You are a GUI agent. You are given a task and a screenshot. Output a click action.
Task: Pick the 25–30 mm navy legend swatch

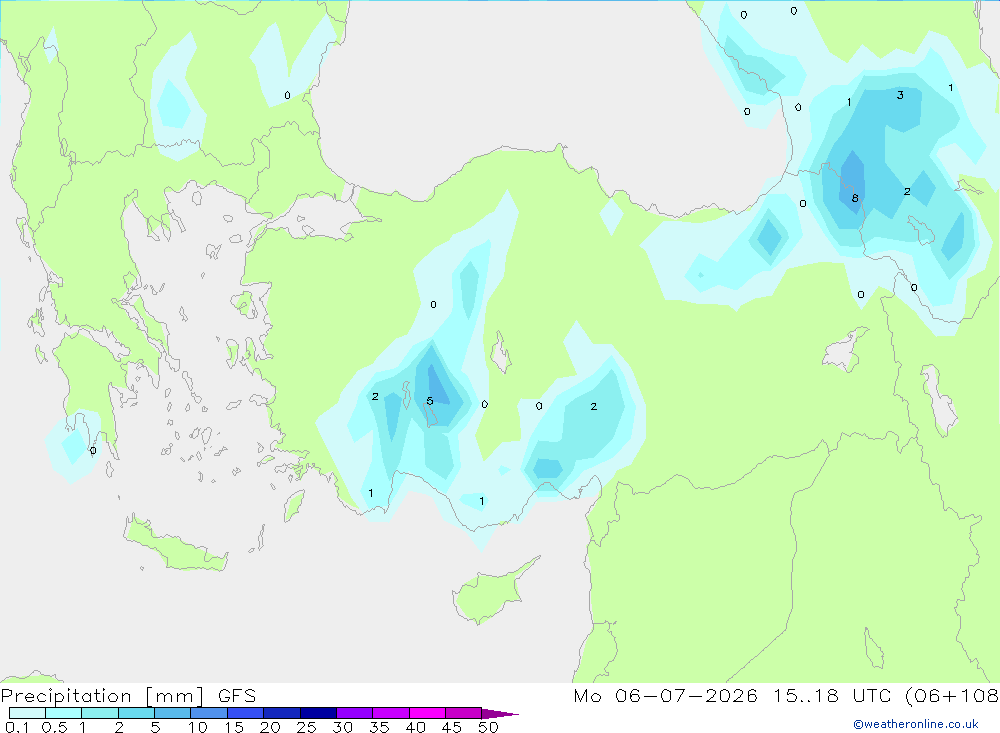click(318, 713)
